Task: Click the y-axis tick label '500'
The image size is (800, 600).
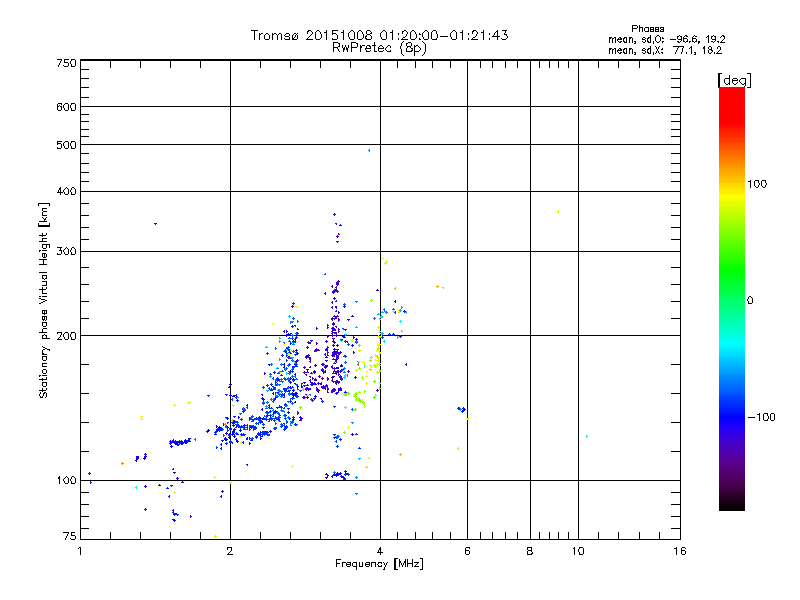Action: pos(67,145)
